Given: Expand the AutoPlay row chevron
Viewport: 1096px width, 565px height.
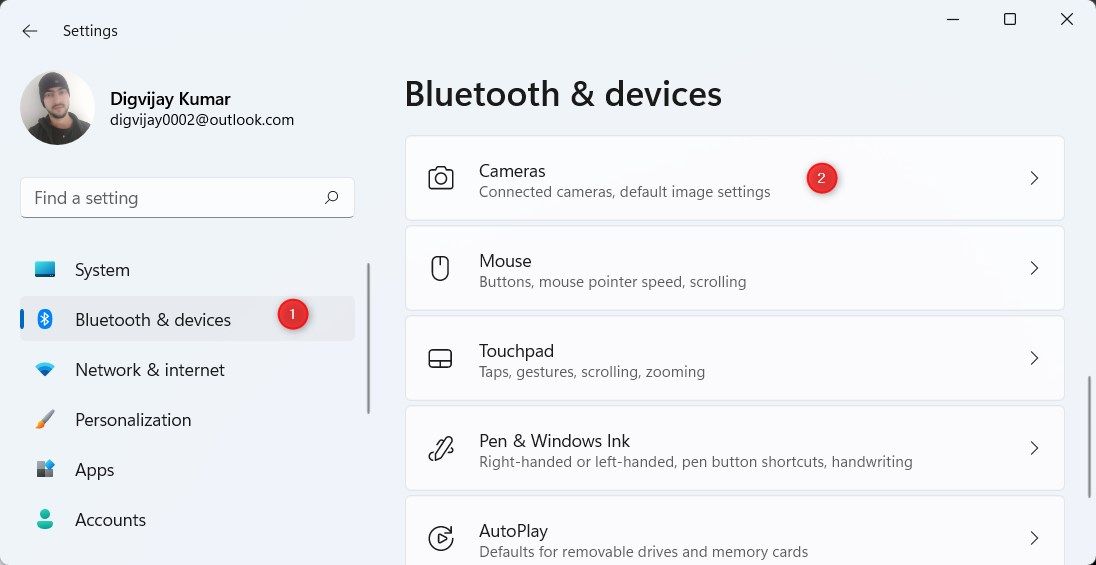Looking at the screenshot, I should (1034, 538).
